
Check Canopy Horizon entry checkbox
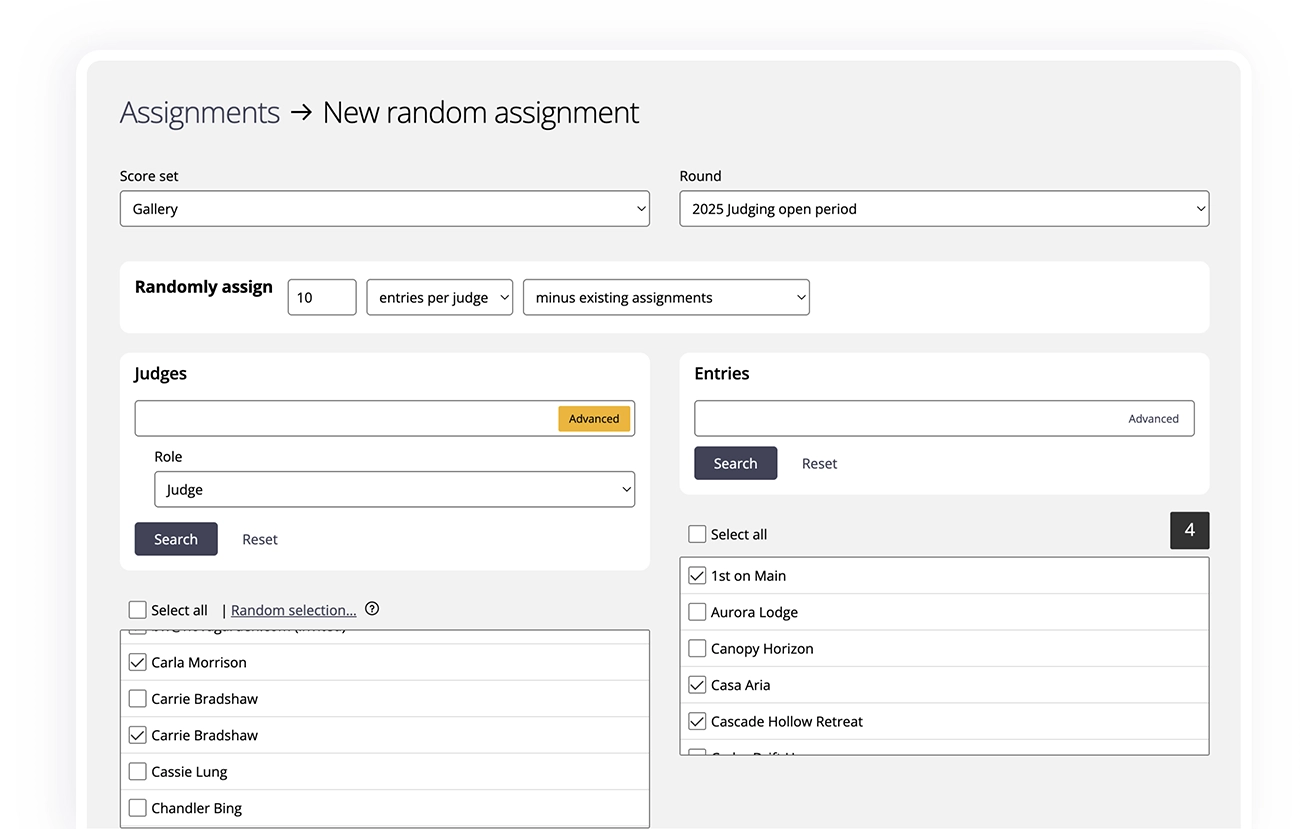[697, 648]
